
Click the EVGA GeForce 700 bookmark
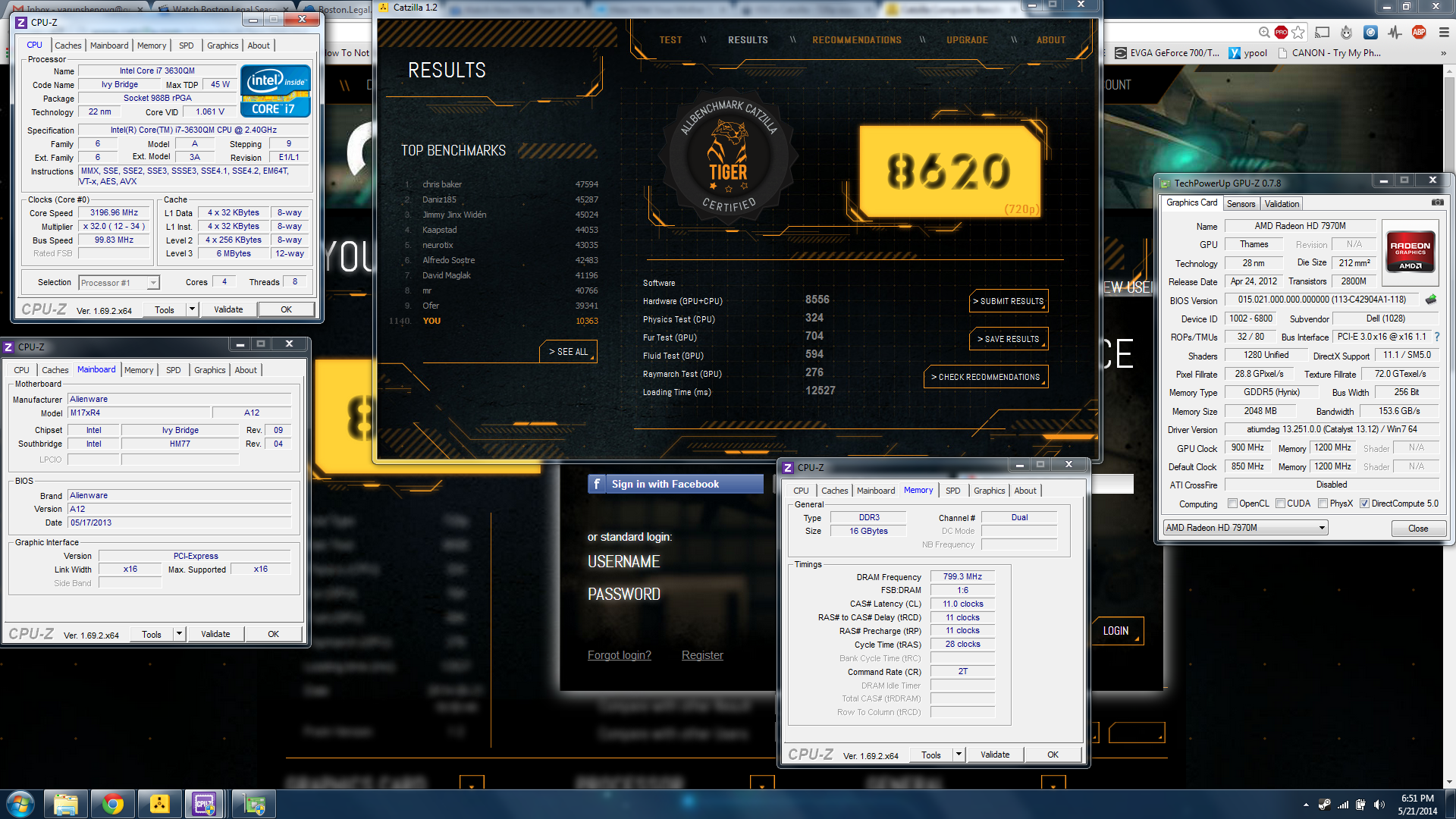[x=1167, y=53]
